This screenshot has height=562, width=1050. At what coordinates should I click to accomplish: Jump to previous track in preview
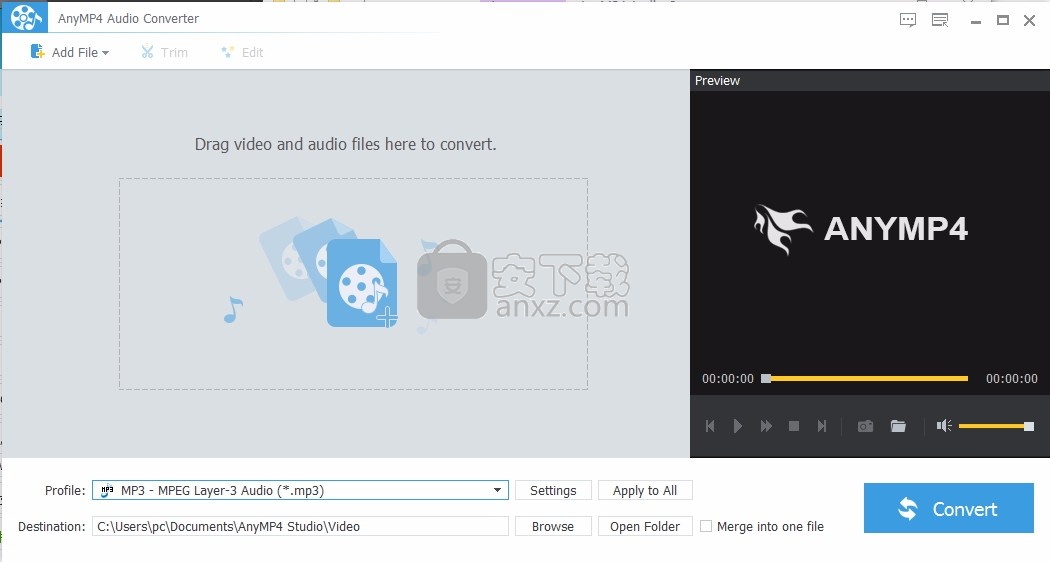[x=710, y=426]
